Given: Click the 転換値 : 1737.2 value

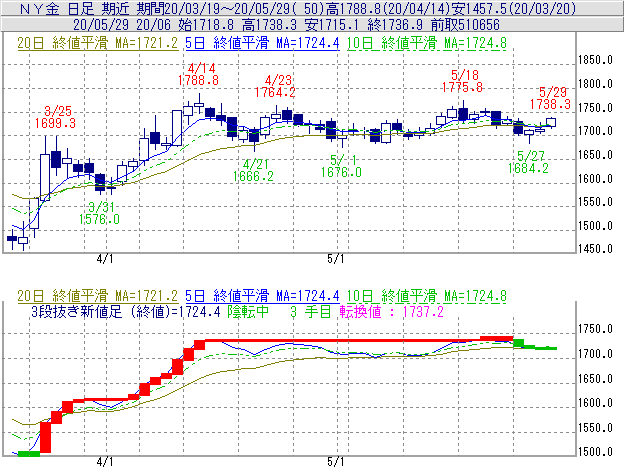Looking at the screenshot, I should tap(391, 312).
